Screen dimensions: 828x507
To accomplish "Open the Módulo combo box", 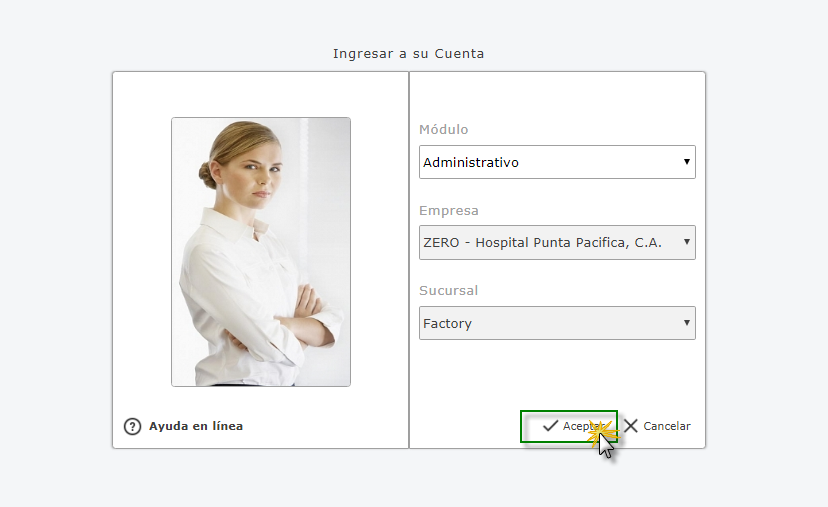I will pyautogui.click(x=556, y=162).
